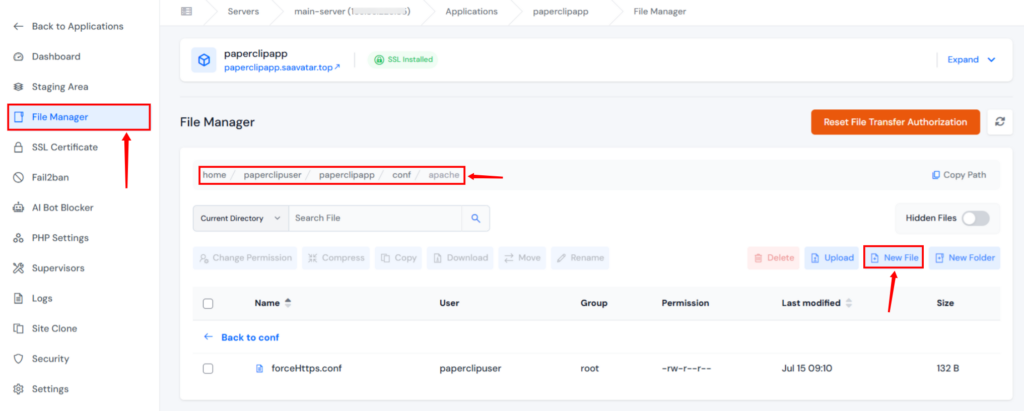Open PHP Settings in the sidebar
The width and height of the screenshot is (1024, 411).
[x=51, y=238]
